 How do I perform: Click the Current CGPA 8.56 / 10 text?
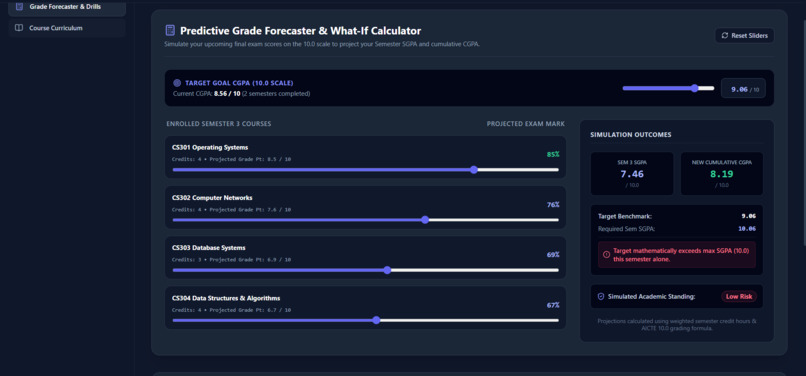click(207, 94)
